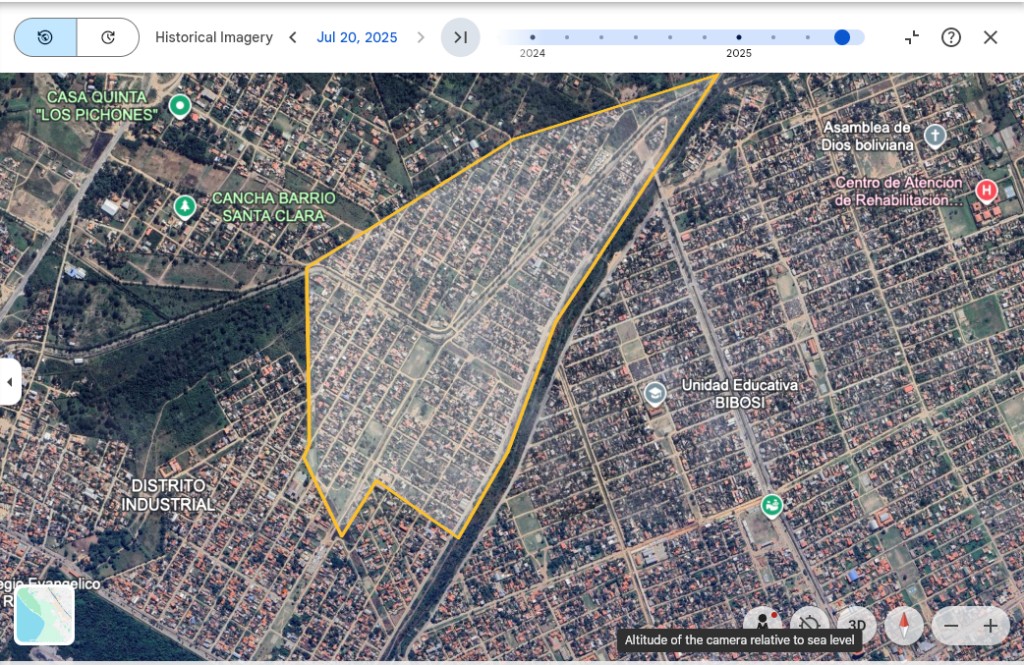Close the Historical Imagery bar
Image resolution: width=1024 pixels, height=665 pixels.
coord(990,37)
